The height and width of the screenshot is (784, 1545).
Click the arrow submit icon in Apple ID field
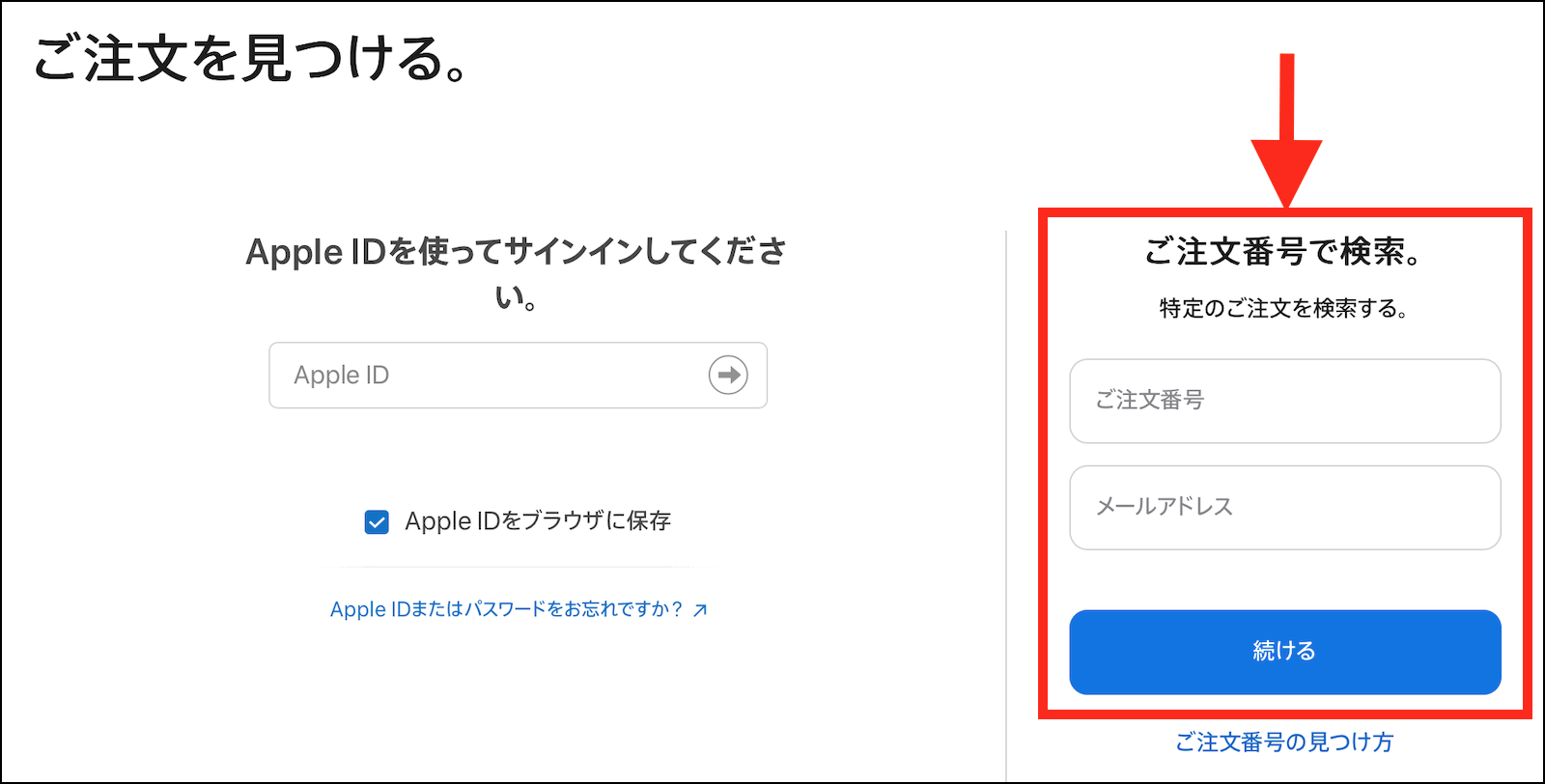(728, 375)
